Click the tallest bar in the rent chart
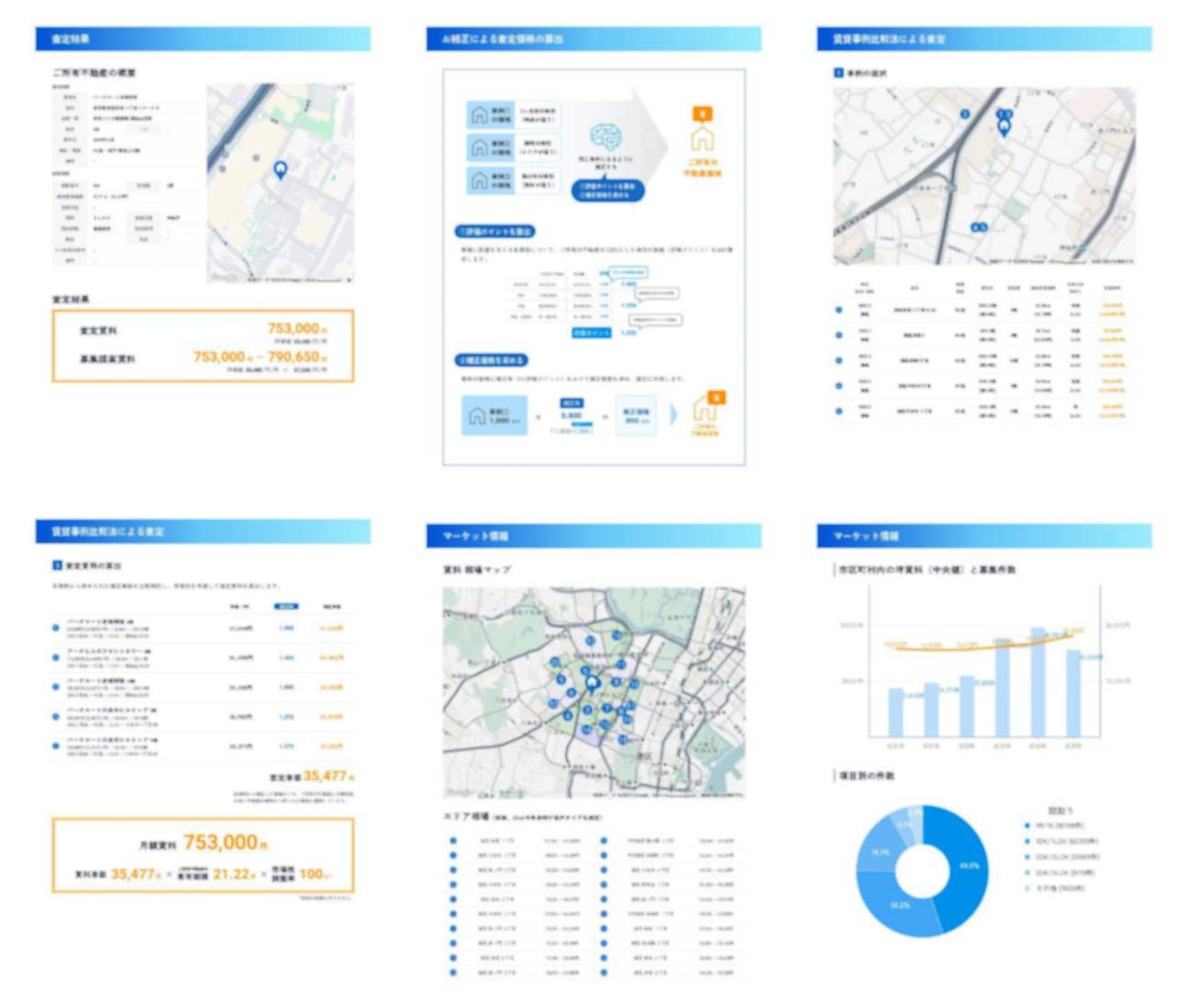Image resolution: width=1204 pixels, height=994 pixels. pos(1037,681)
